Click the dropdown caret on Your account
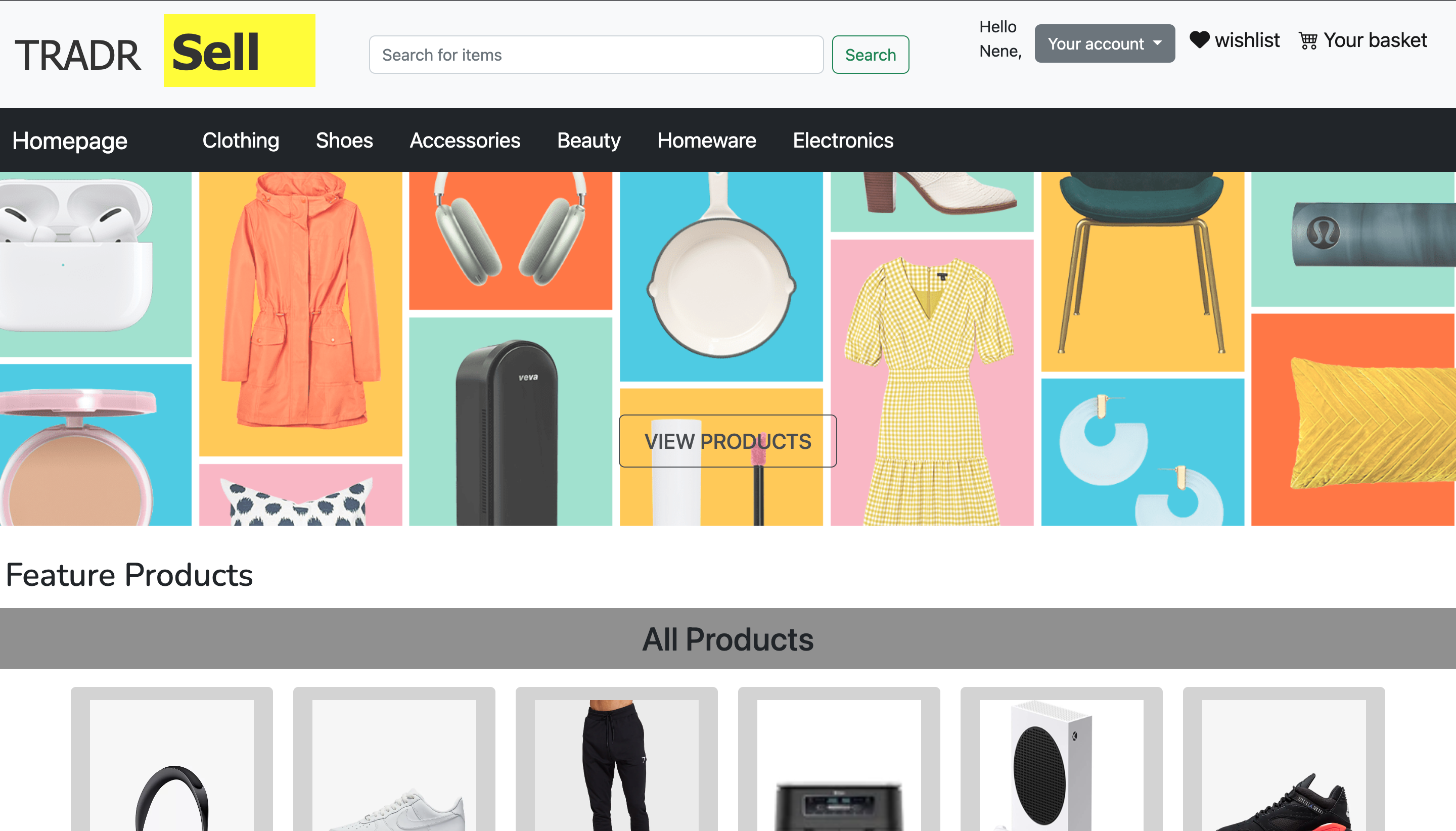Viewport: 1456px width, 831px height. point(1157,43)
